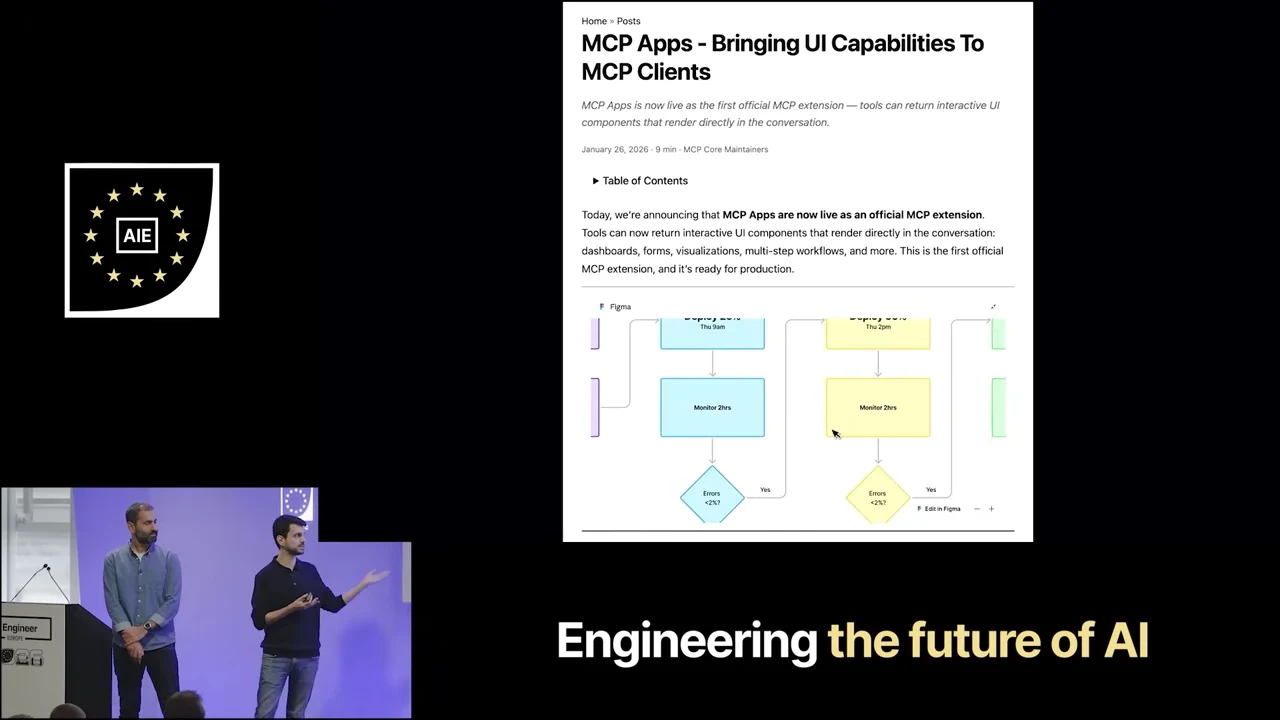The image size is (1280, 720).
Task: Click the MCP Core Maintainers author text
Action: click(x=726, y=150)
